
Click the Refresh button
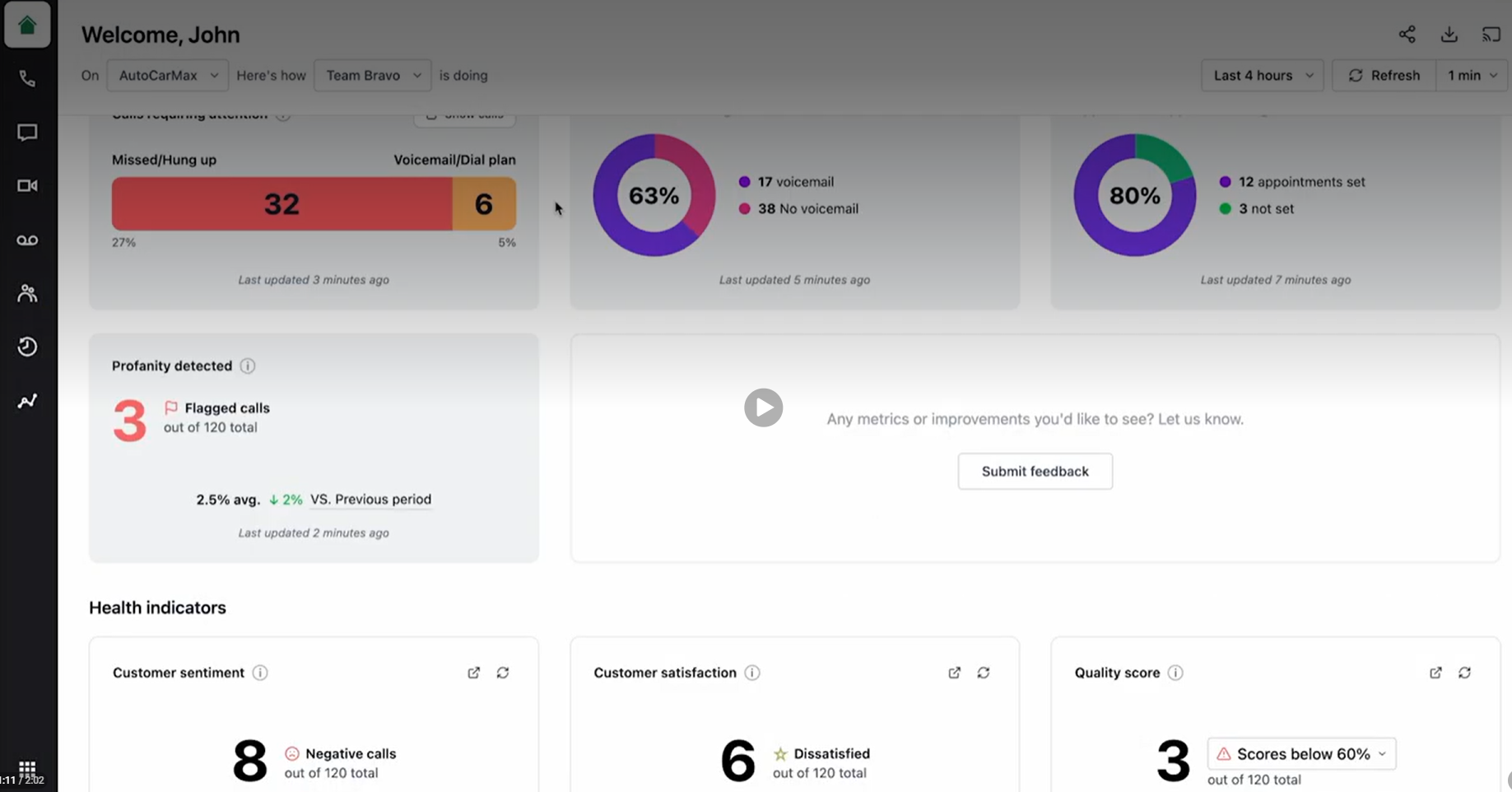coord(1384,76)
